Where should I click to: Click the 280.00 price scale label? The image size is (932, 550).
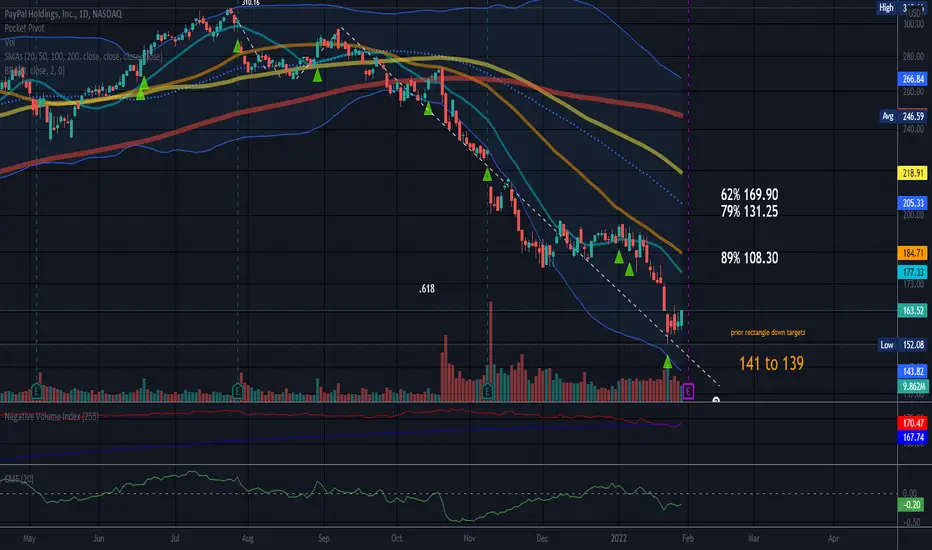[x=913, y=56]
